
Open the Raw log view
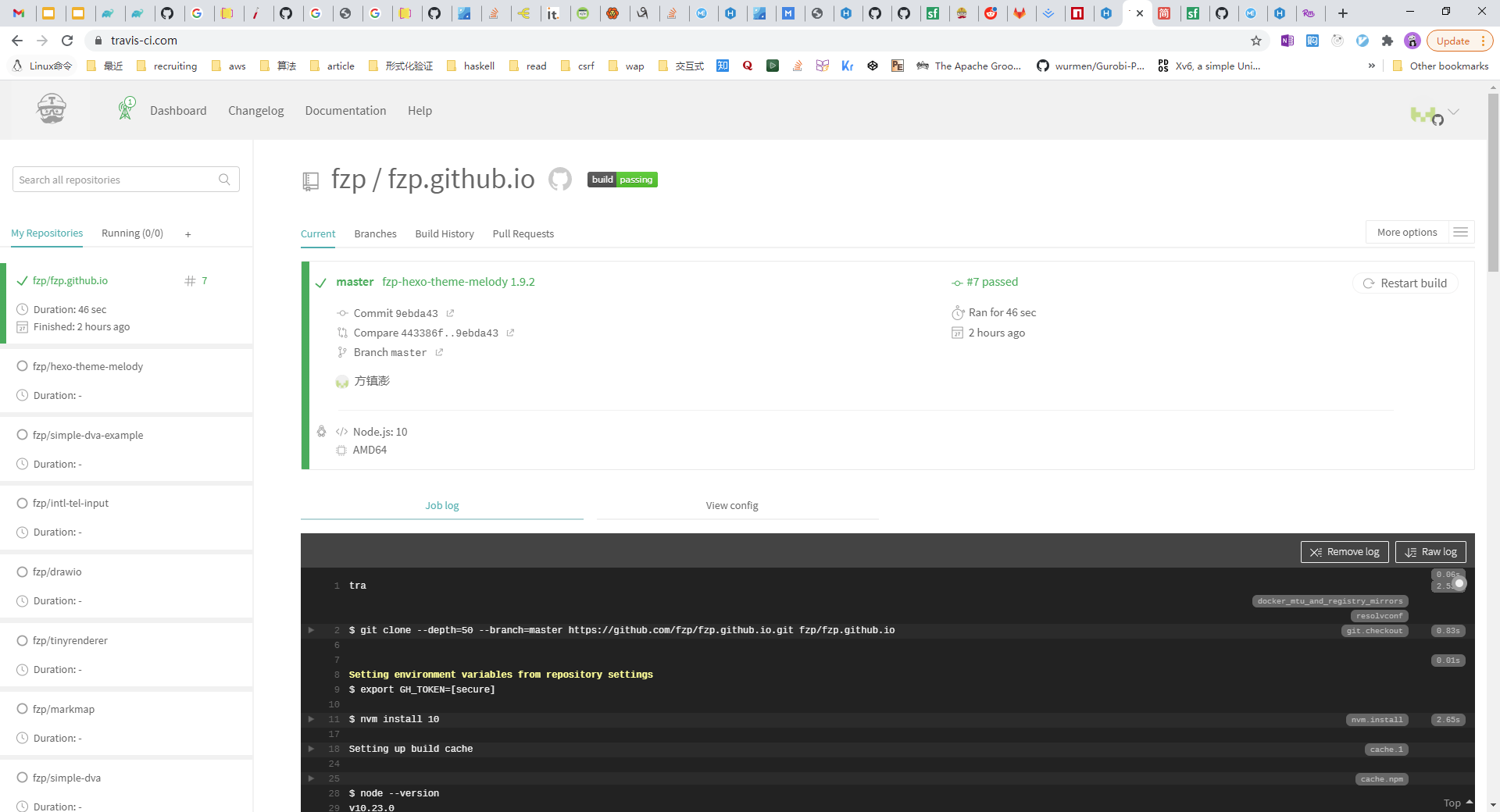click(x=1430, y=552)
